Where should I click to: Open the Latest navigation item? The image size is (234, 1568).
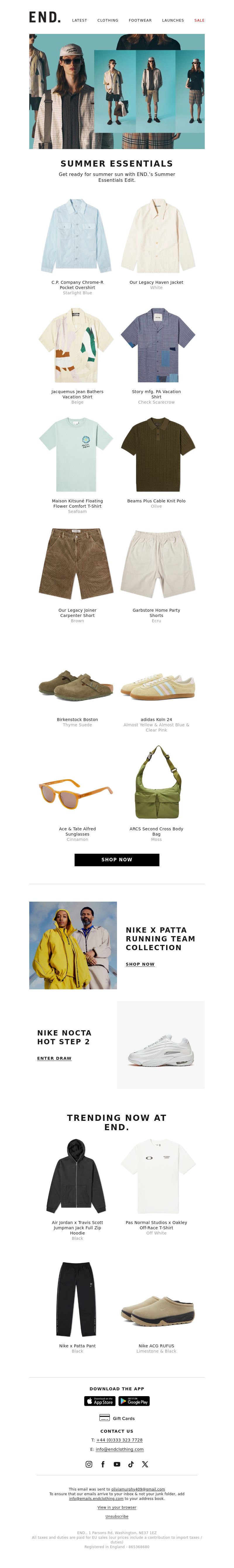click(x=79, y=20)
